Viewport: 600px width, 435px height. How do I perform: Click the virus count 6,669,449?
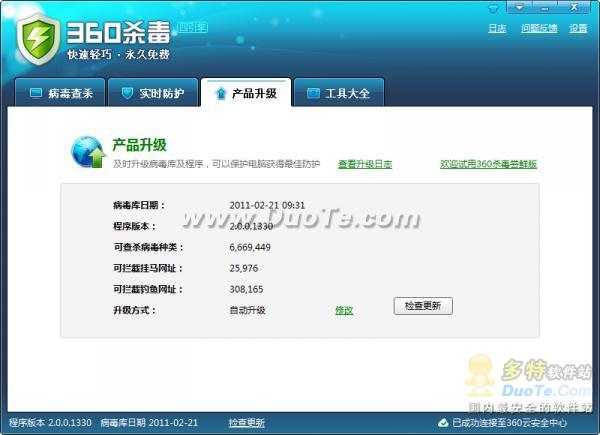[250, 247]
